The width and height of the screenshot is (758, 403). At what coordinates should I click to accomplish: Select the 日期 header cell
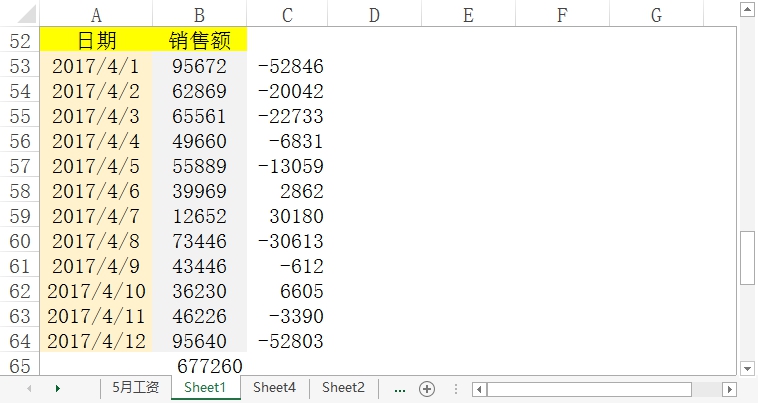(96, 40)
